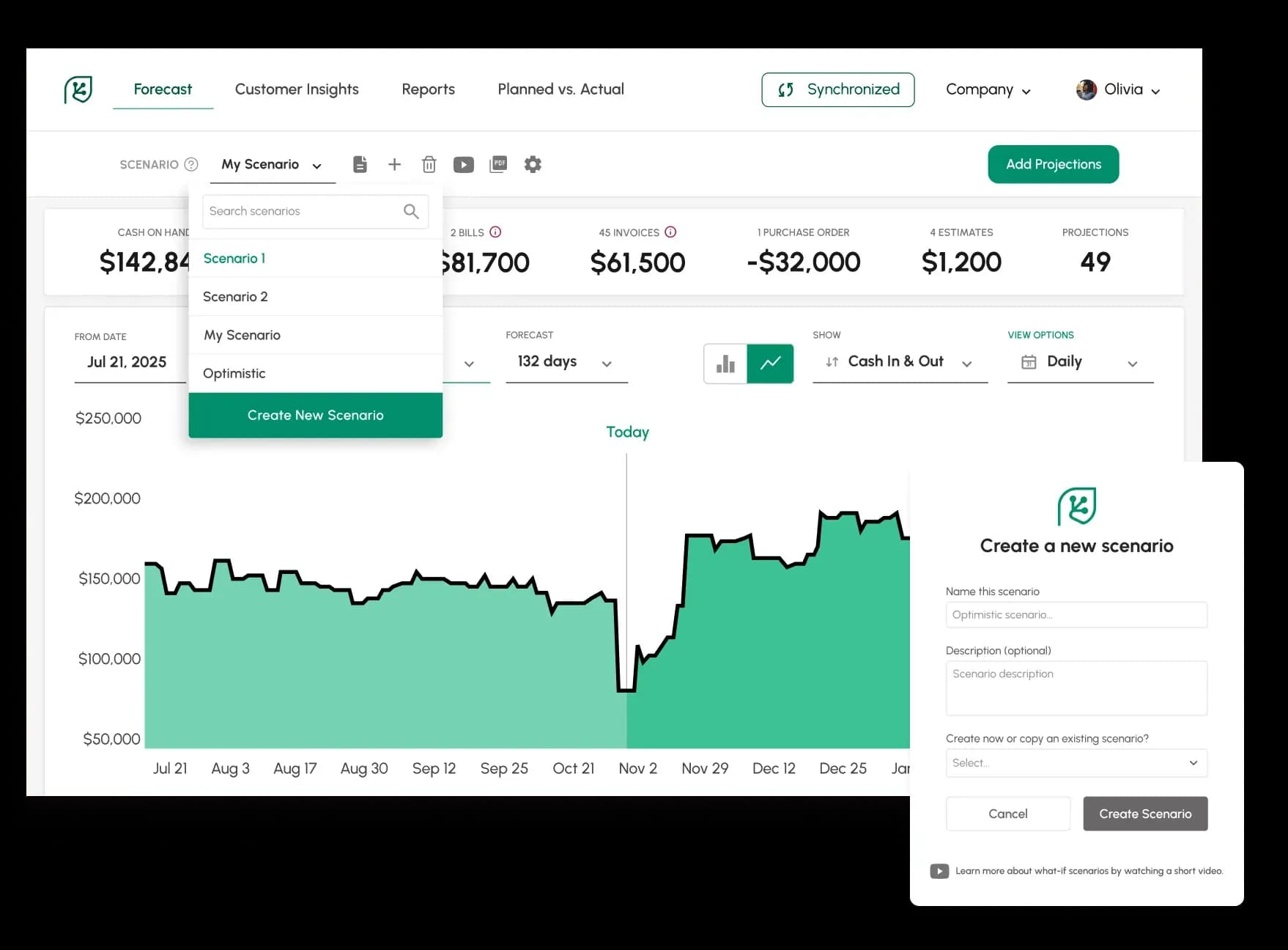Click the info icon next to 45 Invoices
The image size is (1288, 950).
(x=670, y=232)
